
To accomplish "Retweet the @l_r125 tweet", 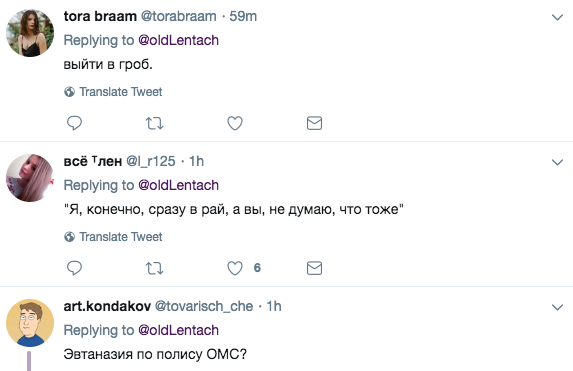I will pyautogui.click(x=155, y=268).
